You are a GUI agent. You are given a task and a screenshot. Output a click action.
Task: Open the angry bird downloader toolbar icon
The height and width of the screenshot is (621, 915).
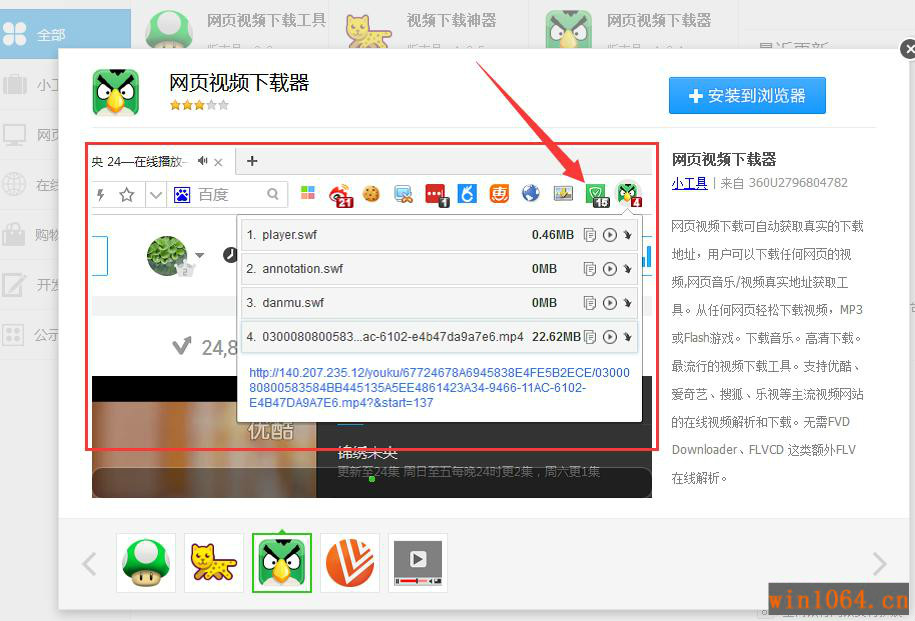(628, 193)
